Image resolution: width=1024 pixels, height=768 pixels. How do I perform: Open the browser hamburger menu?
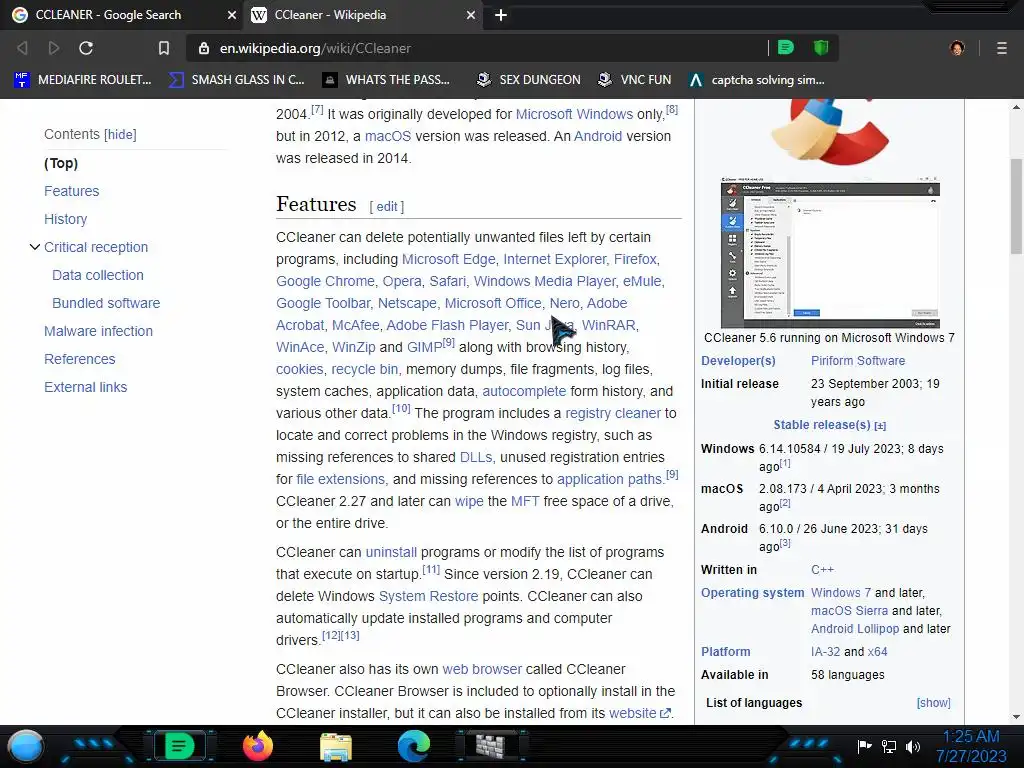coord(1002,48)
